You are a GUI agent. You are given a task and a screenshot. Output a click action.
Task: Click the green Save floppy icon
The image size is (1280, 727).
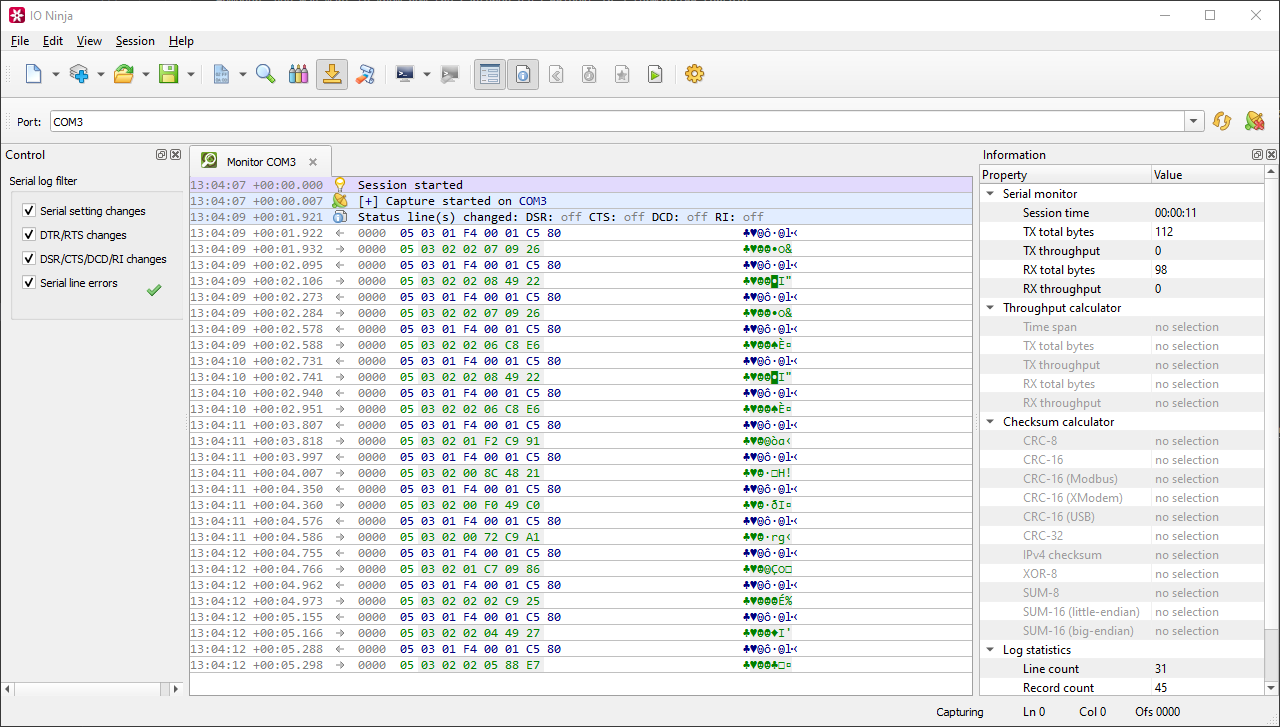click(x=169, y=74)
